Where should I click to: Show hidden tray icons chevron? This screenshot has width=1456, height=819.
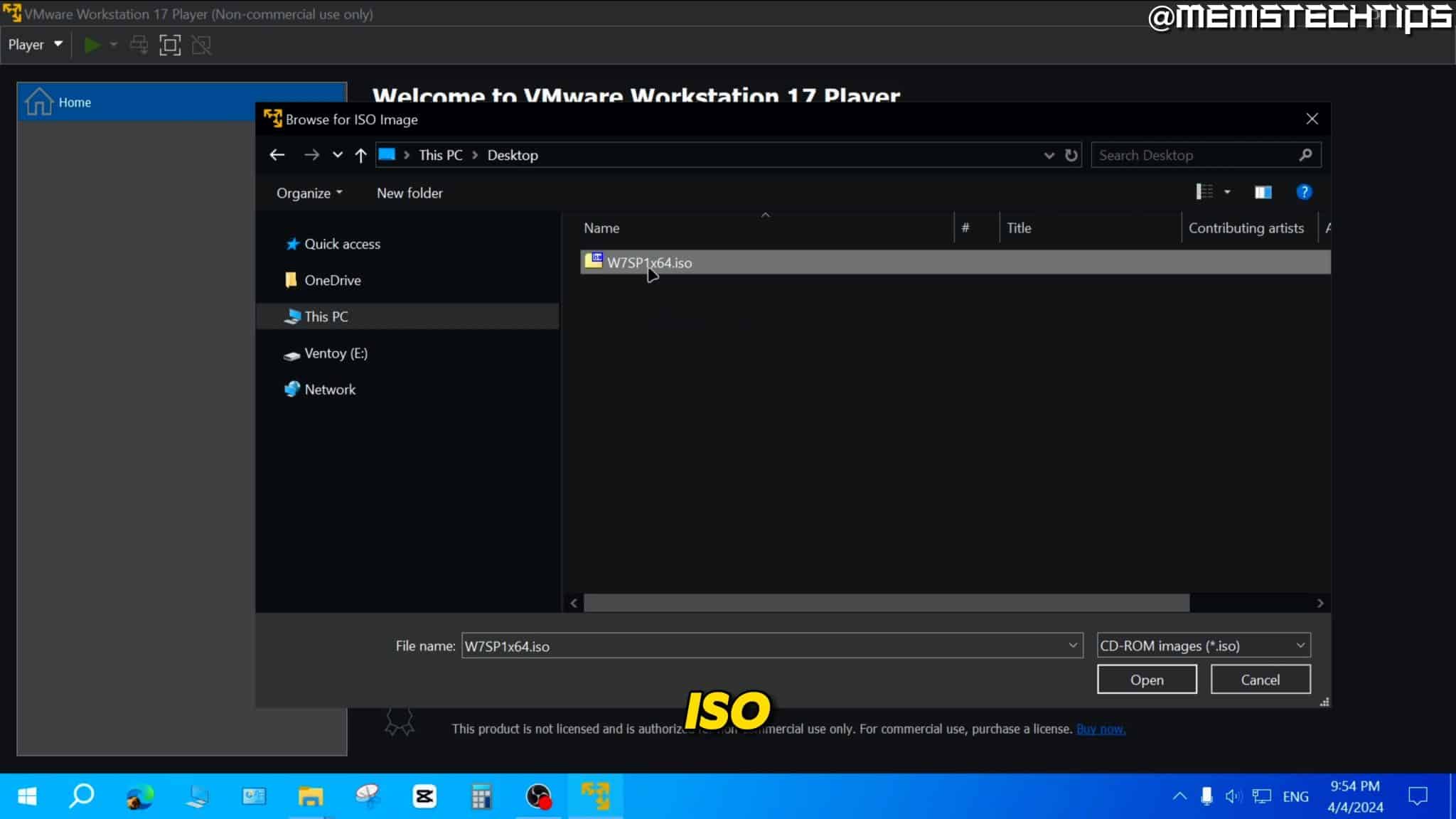tap(1179, 796)
